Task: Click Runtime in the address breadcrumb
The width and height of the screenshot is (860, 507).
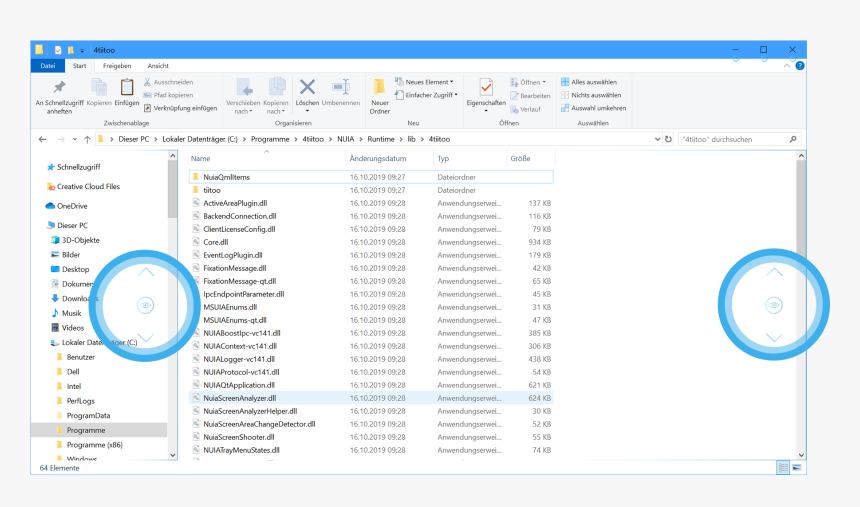Action: point(381,139)
